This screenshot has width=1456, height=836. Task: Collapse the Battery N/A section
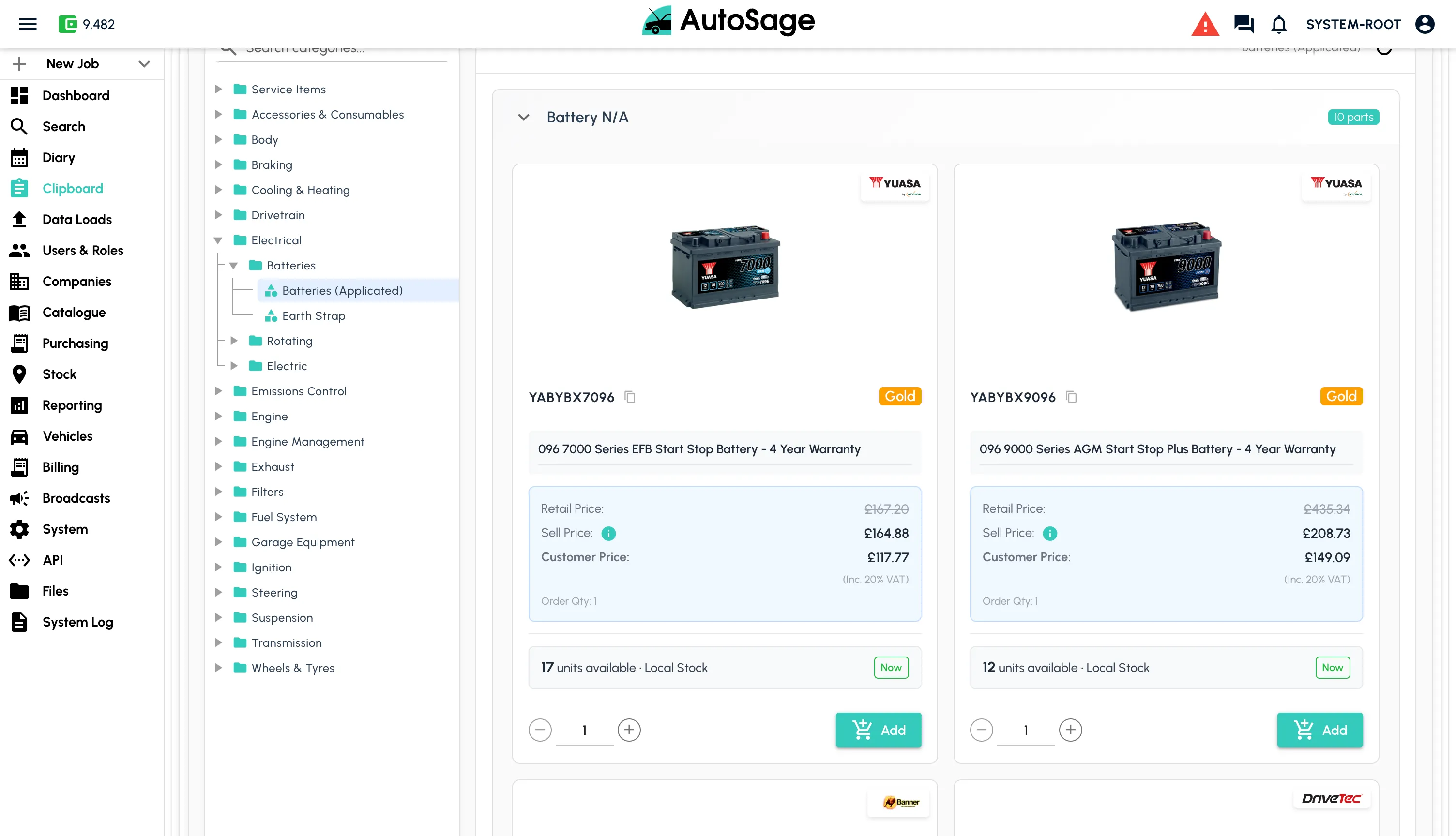(x=523, y=118)
